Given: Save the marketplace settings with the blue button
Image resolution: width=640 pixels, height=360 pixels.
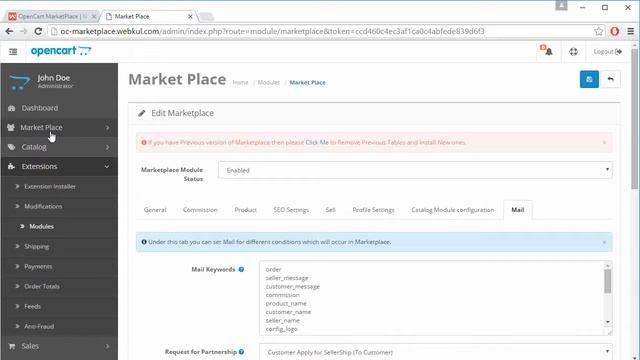Looking at the screenshot, I should [589, 79].
